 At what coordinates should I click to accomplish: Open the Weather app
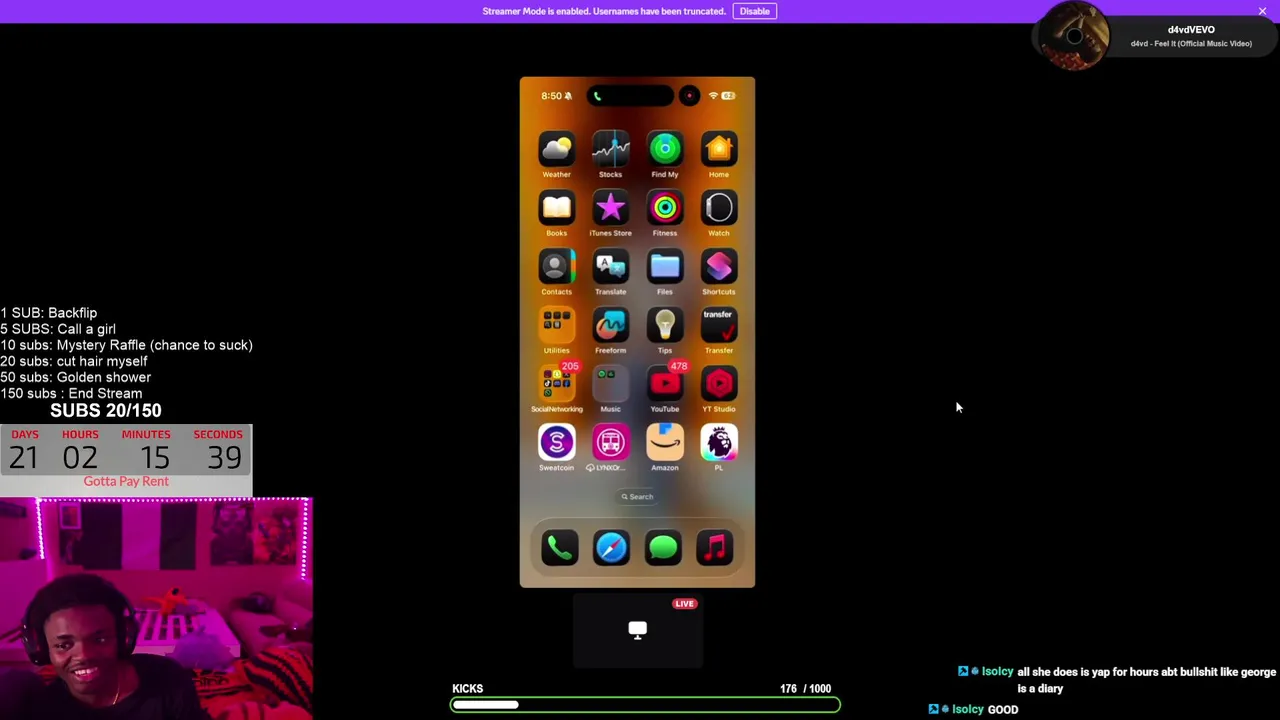click(x=556, y=150)
